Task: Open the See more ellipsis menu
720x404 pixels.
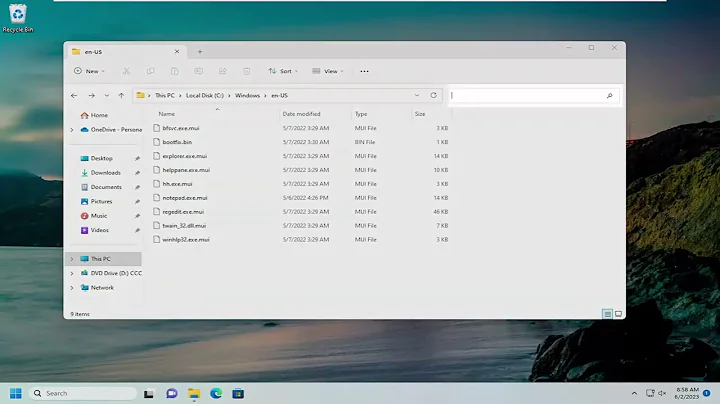Action: point(365,71)
